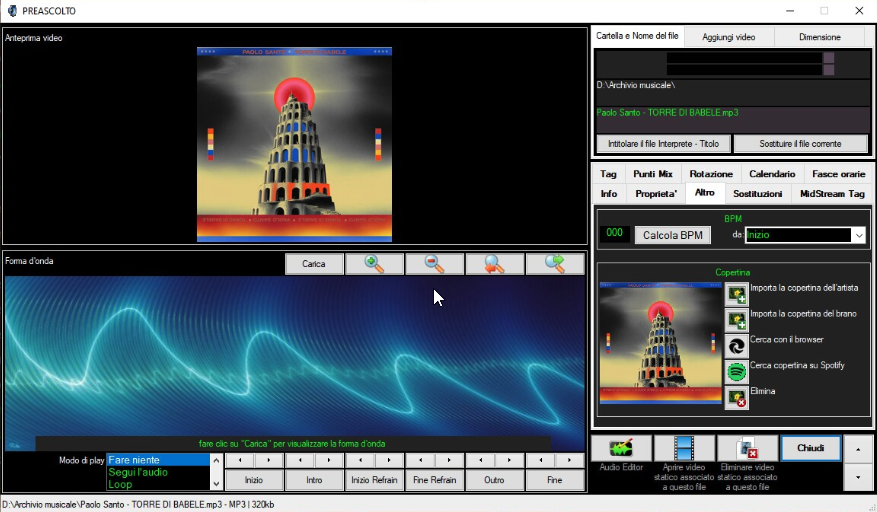The height and width of the screenshot is (512, 877).
Task: Nudge Inizio marker right
Action: tap(269, 460)
